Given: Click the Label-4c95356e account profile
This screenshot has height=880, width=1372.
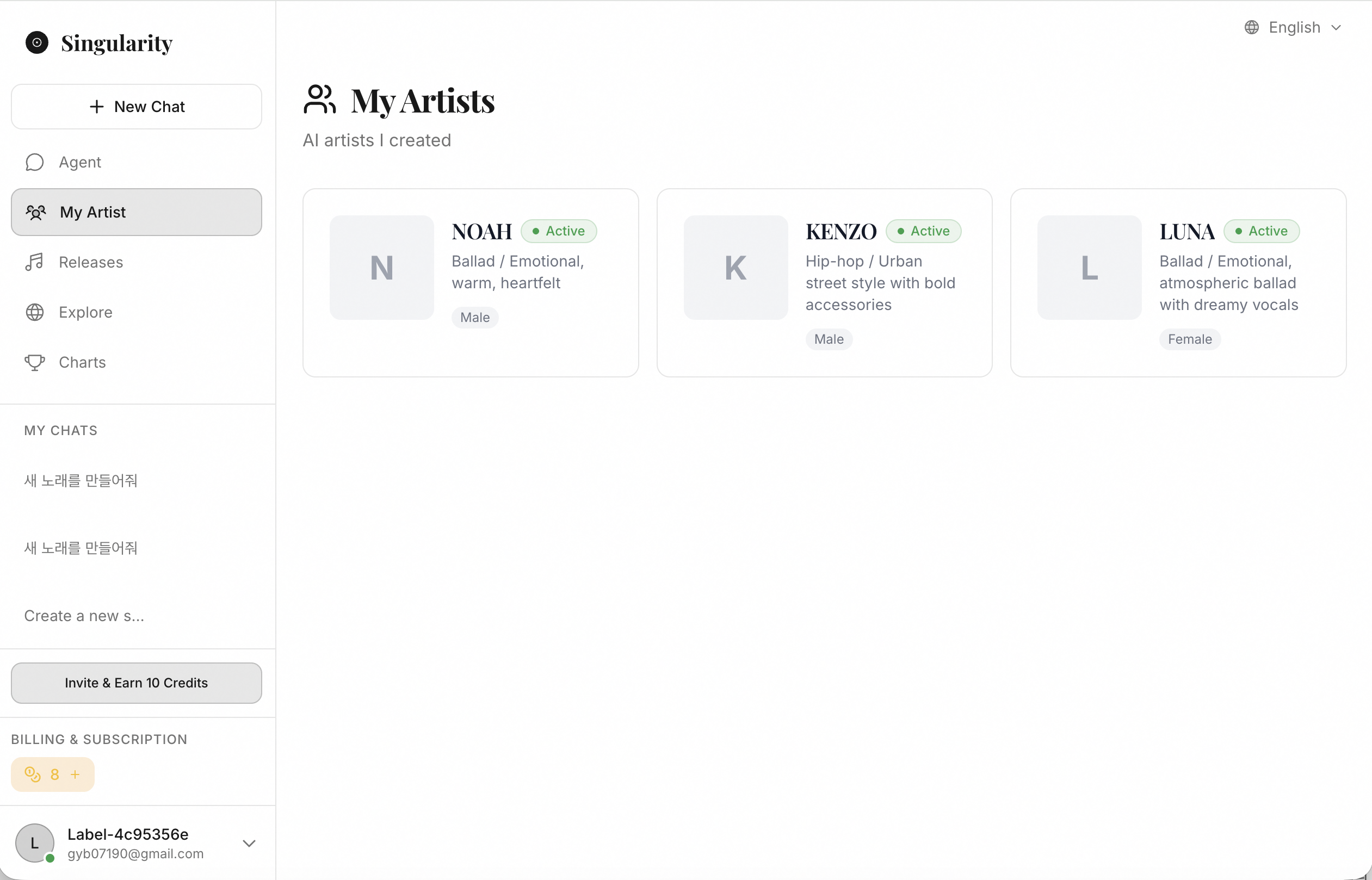Looking at the screenshot, I should click(127, 843).
